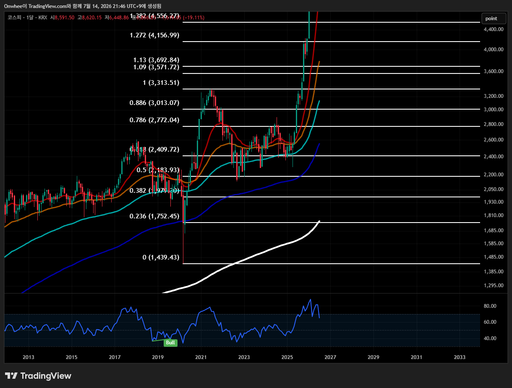Click the green Bull divergence label

[x=170, y=342]
